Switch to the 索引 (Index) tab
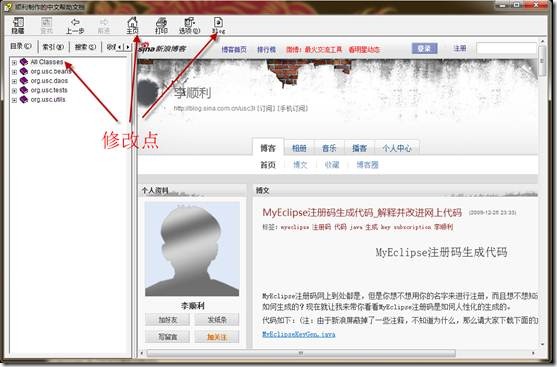The image size is (557, 367). point(53,47)
